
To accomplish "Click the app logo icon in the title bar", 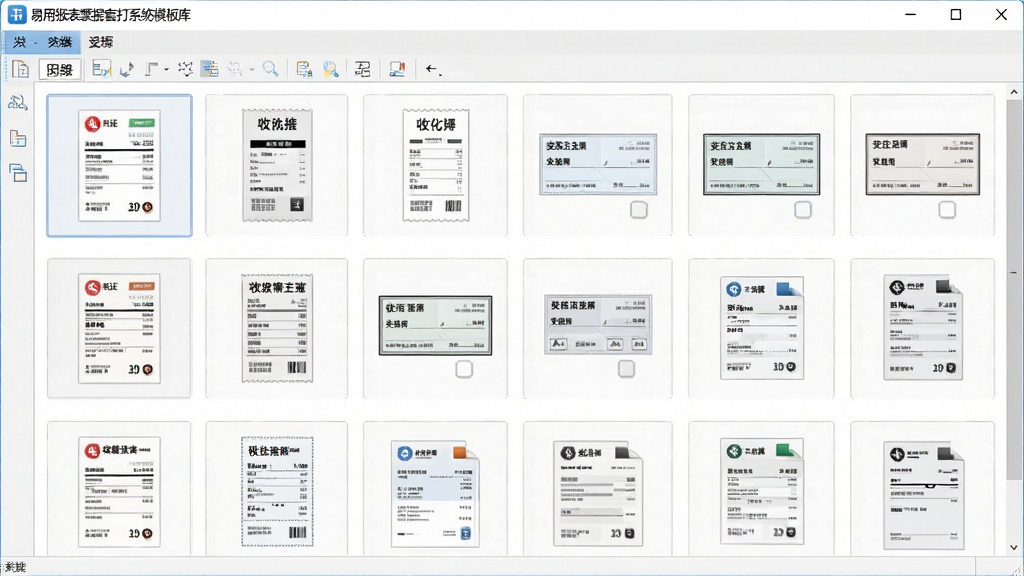I will (x=16, y=14).
